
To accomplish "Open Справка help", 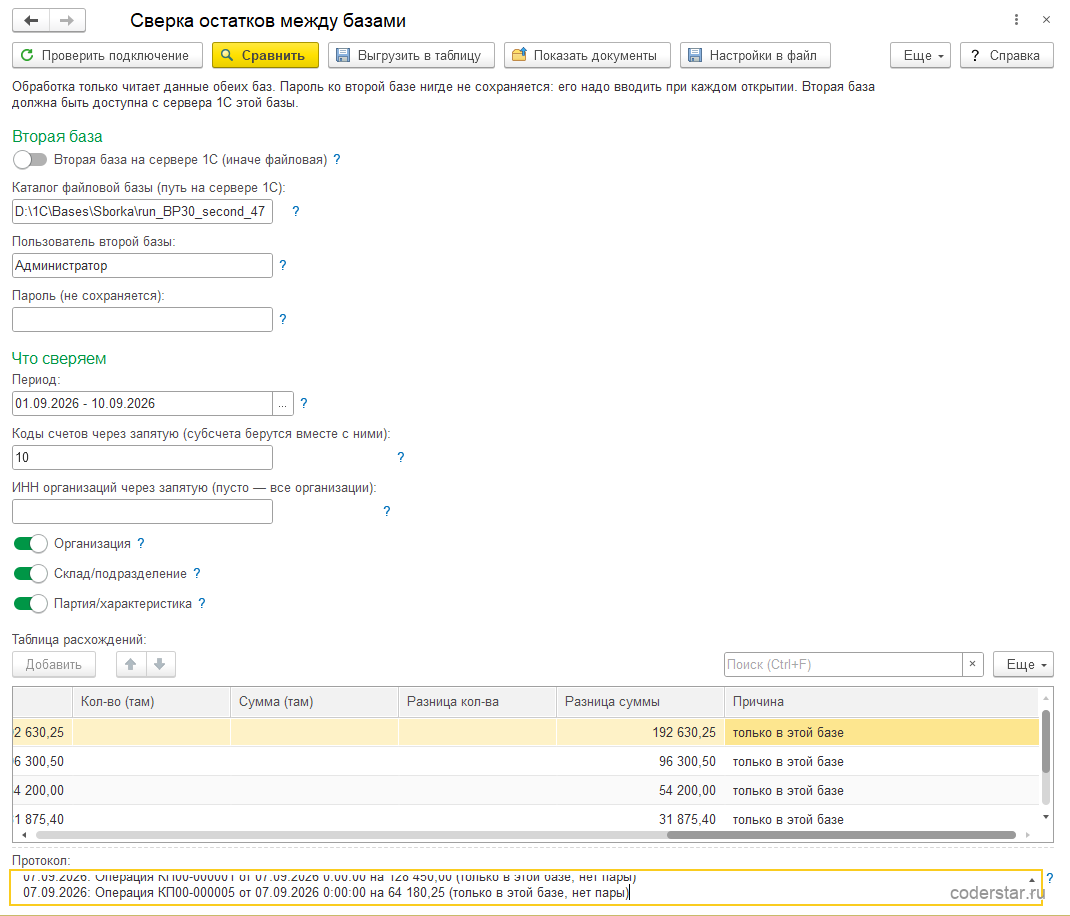I will point(1007,55).
